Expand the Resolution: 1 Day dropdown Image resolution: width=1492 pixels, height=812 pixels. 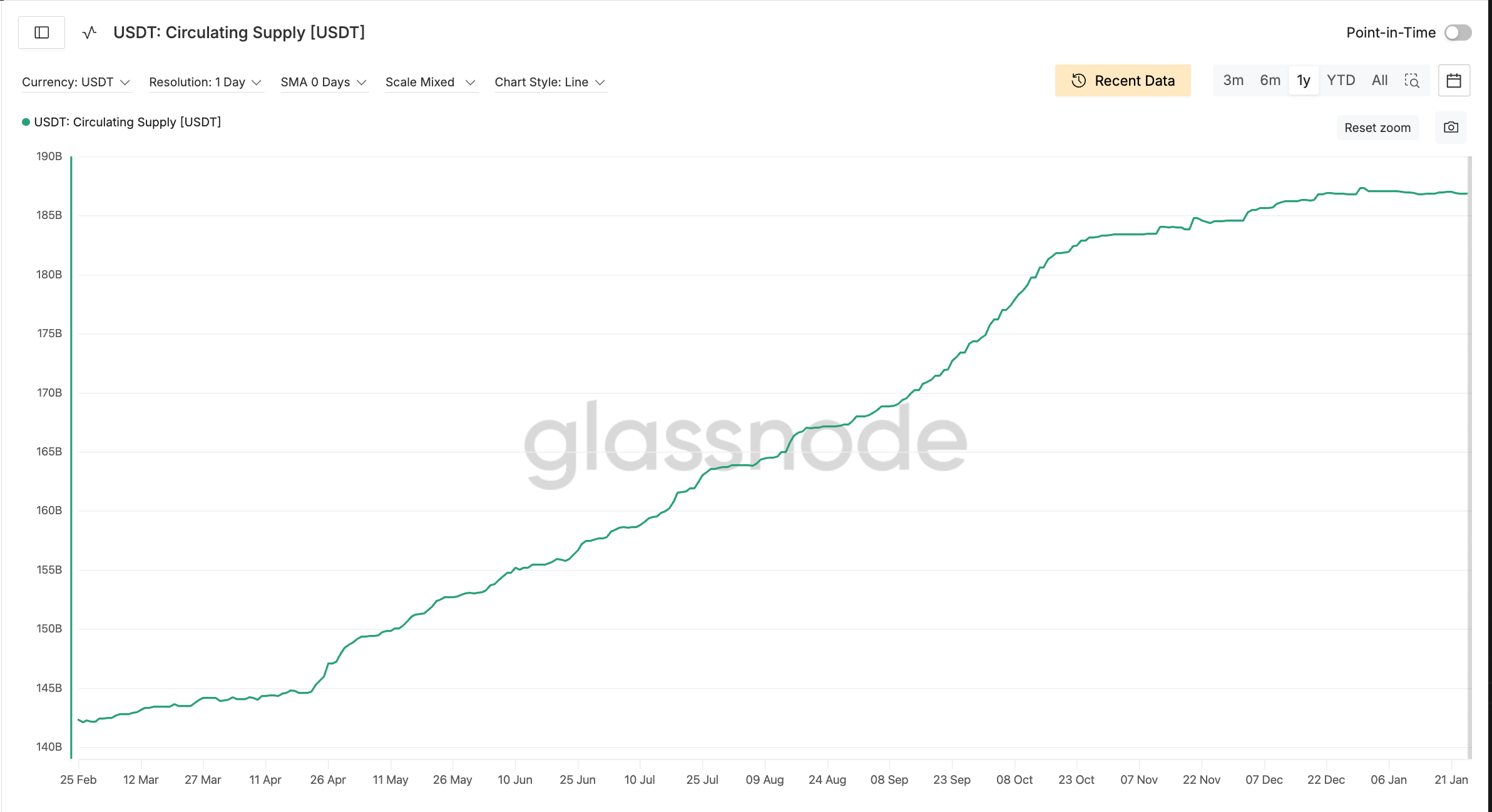pyautogui.click(x=205, y=83)
